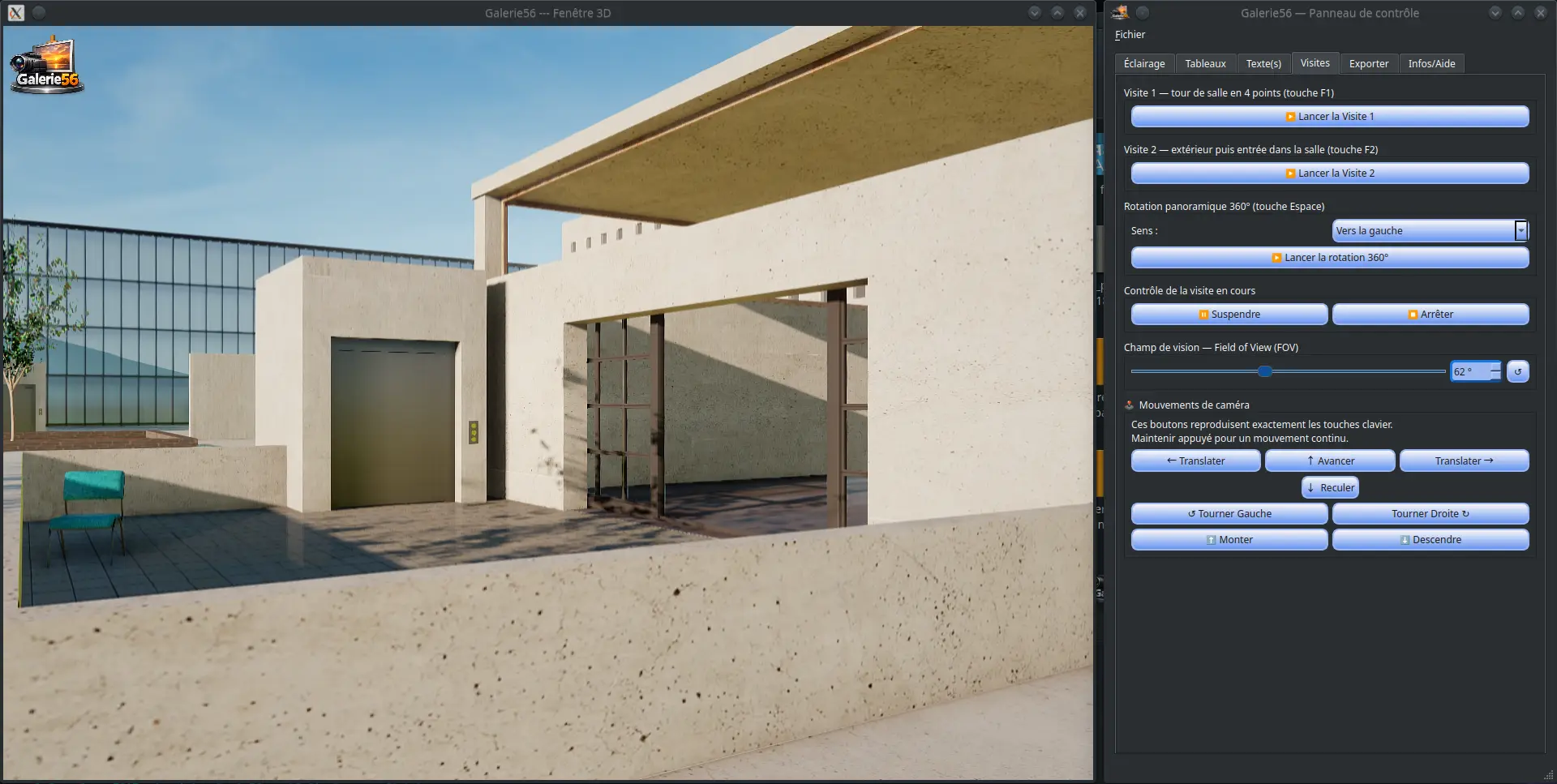This screenshot has width=1557, height=784.
Task: Click the app icon in control panel titlebar
Action: tap(1120, 12)
